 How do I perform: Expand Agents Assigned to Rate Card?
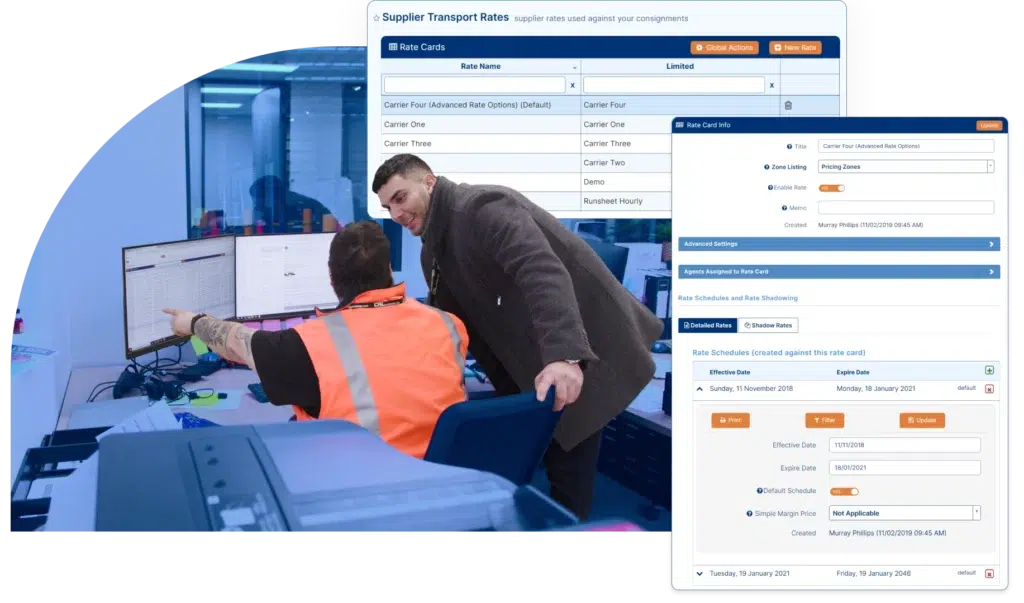[838, 271]
